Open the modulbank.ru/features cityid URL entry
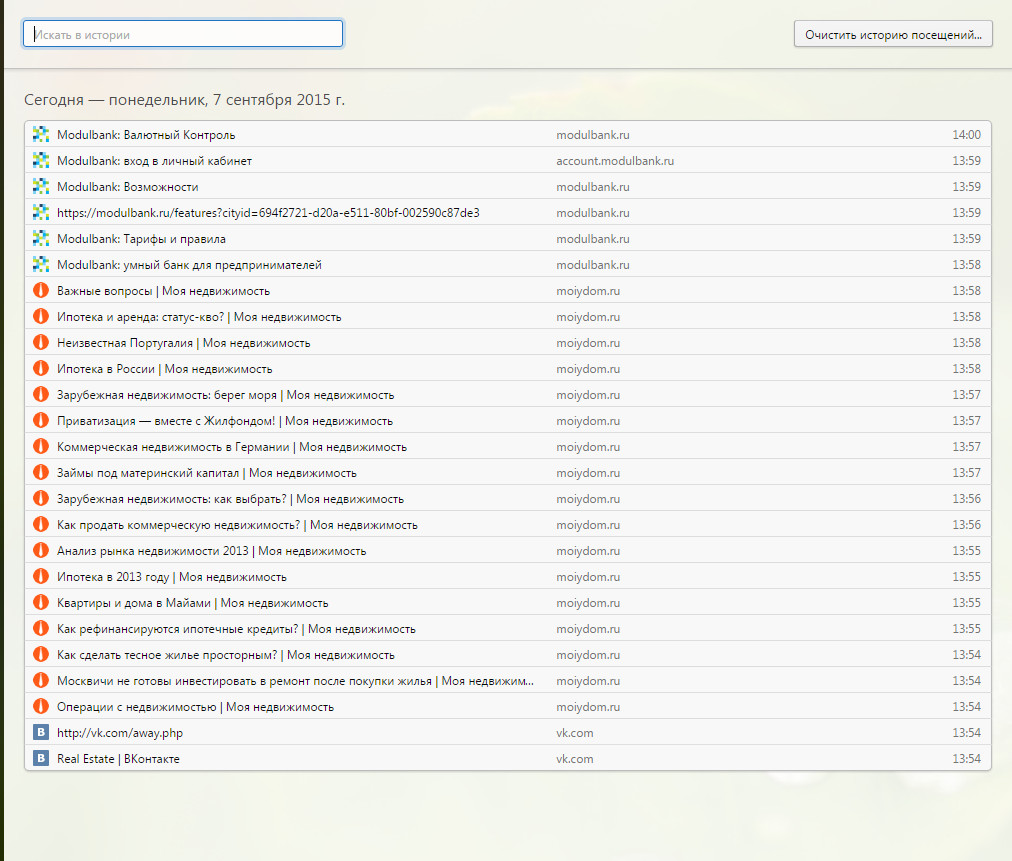Image resolution: width=1012 pixels, height=861 pixels. [268, 213]
